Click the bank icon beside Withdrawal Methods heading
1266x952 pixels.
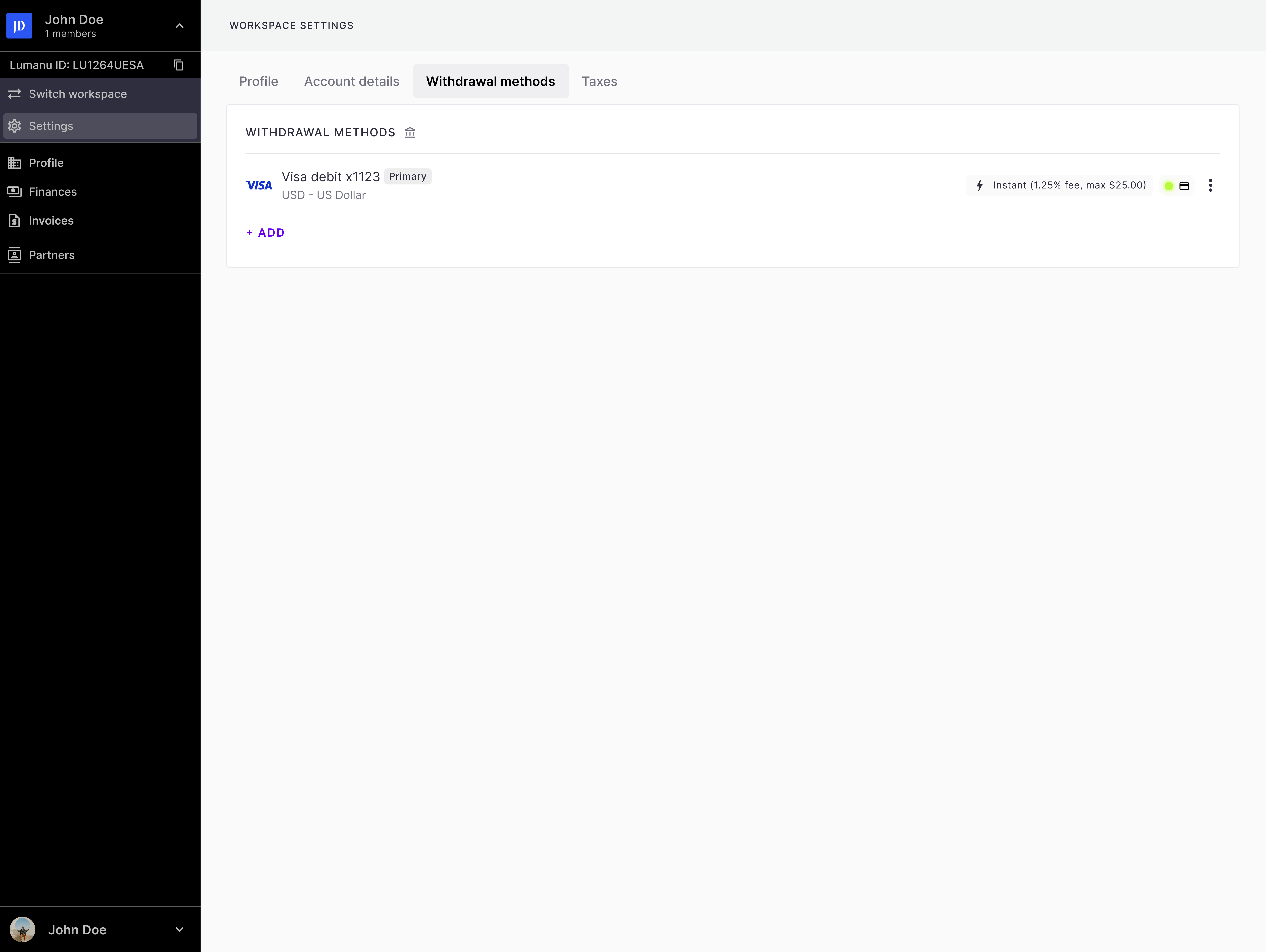[x=410, y=133]
